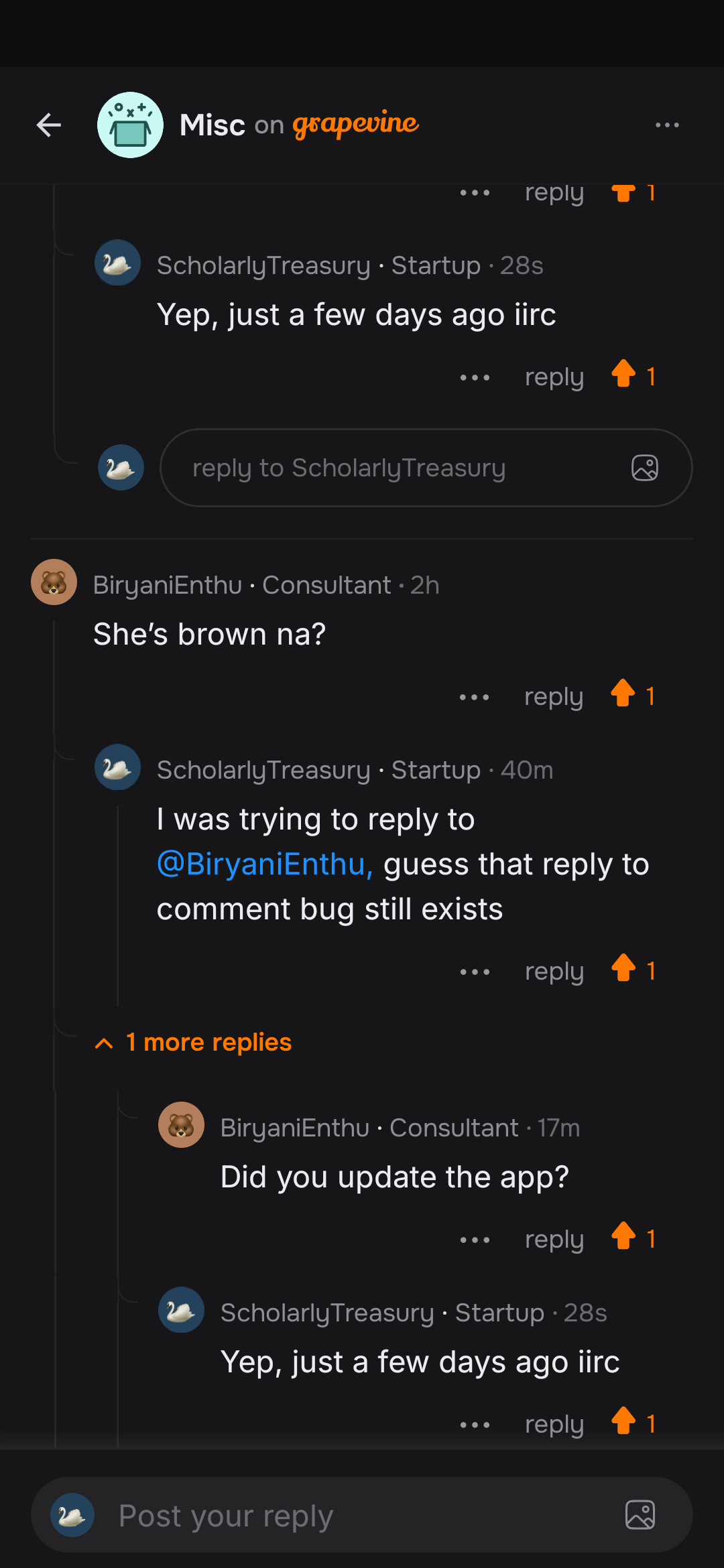Focus the "Post your reply" field
This screenshot has width=724, height=1568.
tap(349, 1515)
